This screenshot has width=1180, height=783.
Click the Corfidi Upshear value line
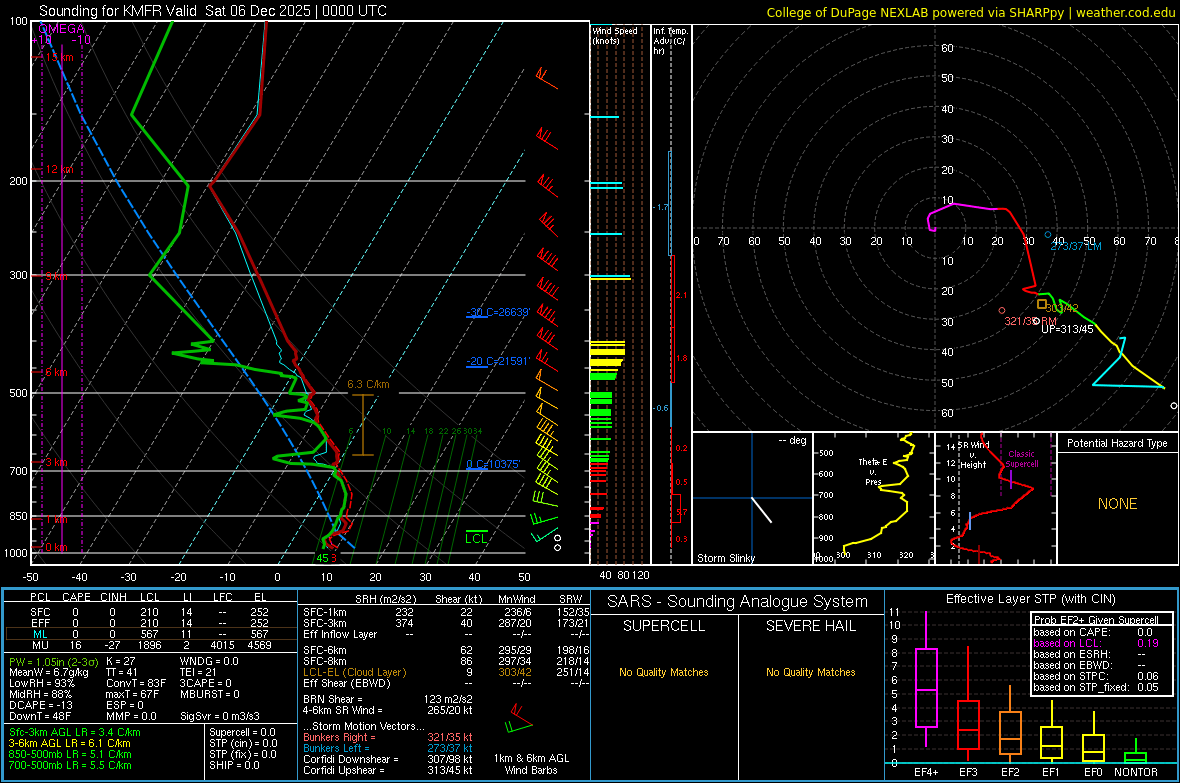[388, 770]
